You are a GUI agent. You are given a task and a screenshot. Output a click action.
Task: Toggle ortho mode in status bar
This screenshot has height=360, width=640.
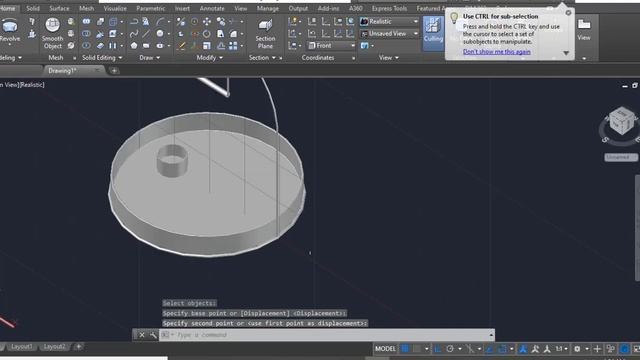pos(438,349)
